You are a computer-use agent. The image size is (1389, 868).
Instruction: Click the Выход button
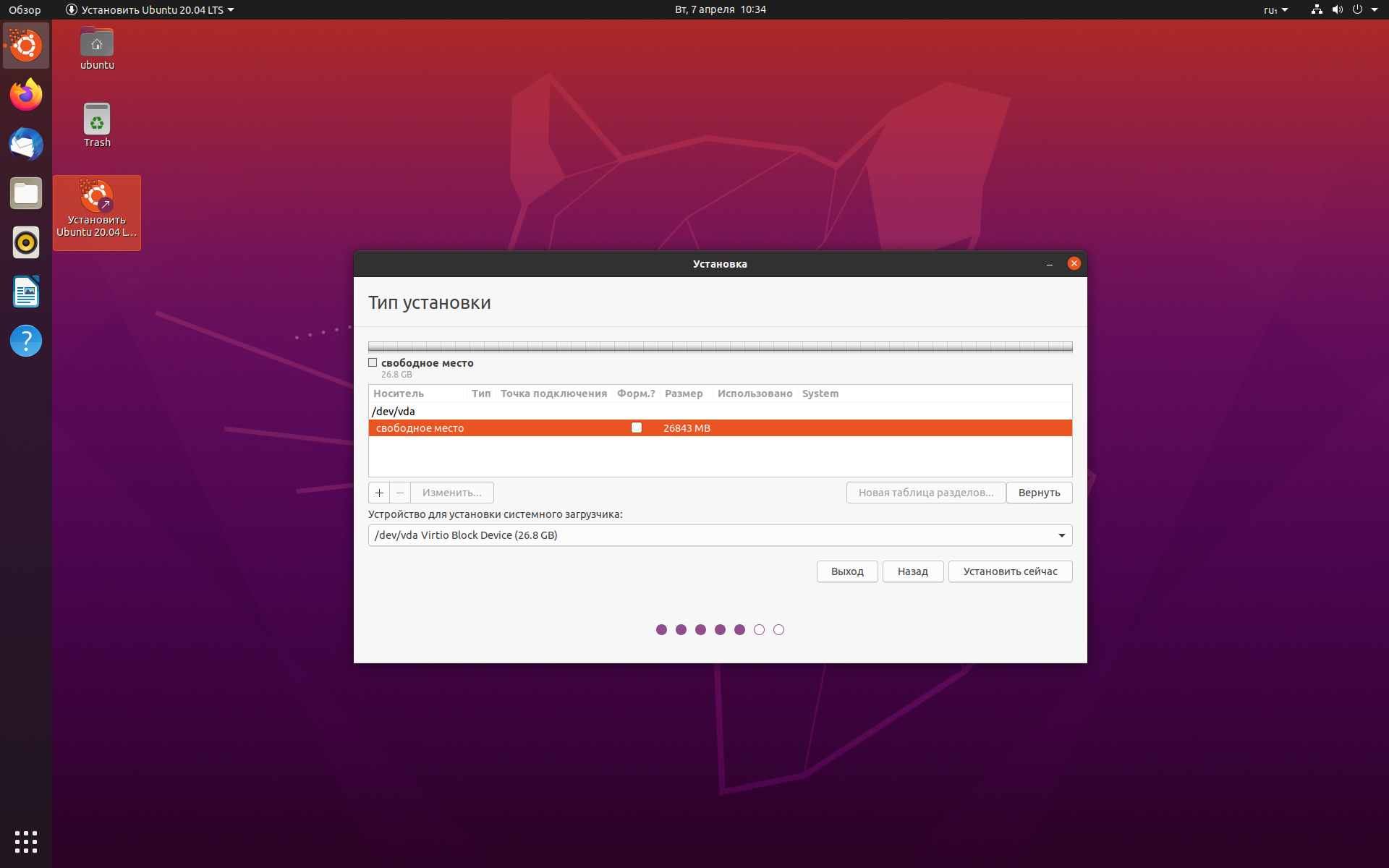[x=847, y=571]
